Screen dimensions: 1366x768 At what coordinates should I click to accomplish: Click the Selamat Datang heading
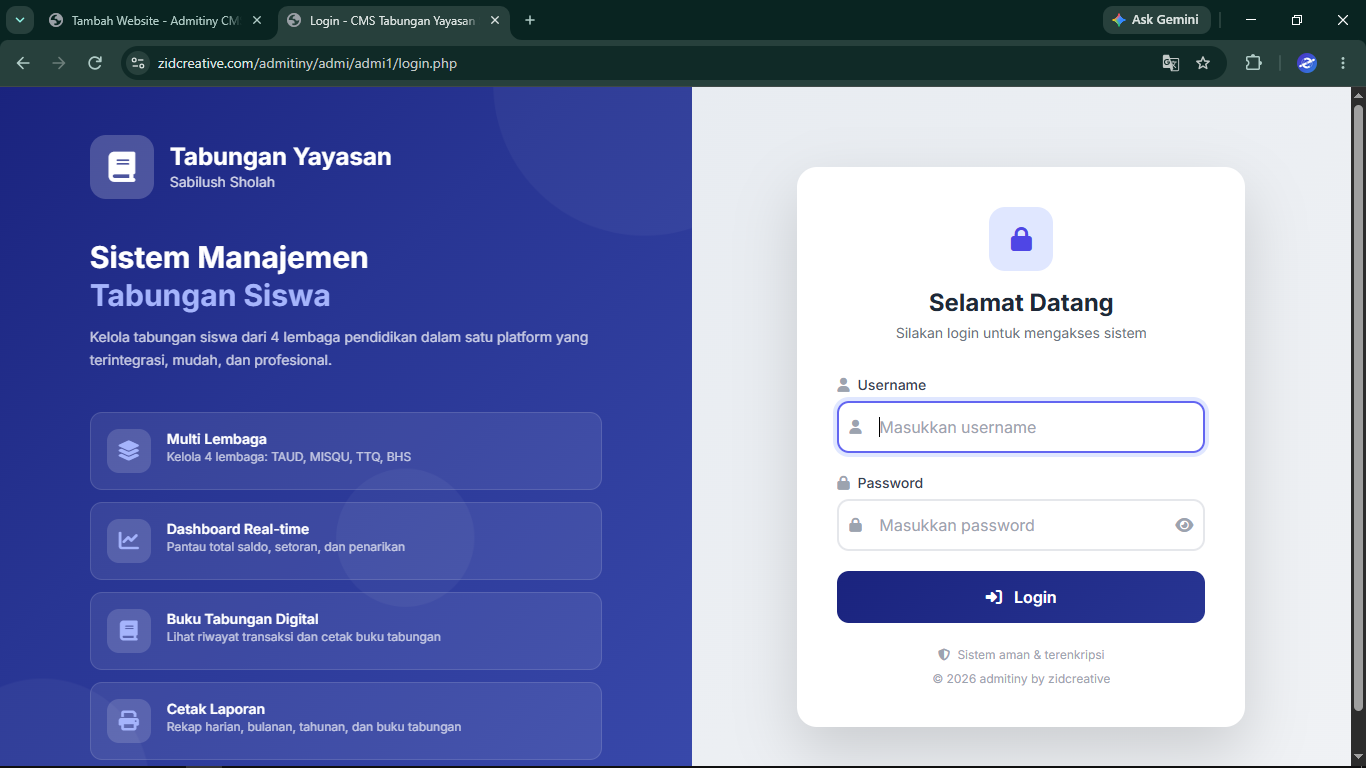click(1021, 302)
